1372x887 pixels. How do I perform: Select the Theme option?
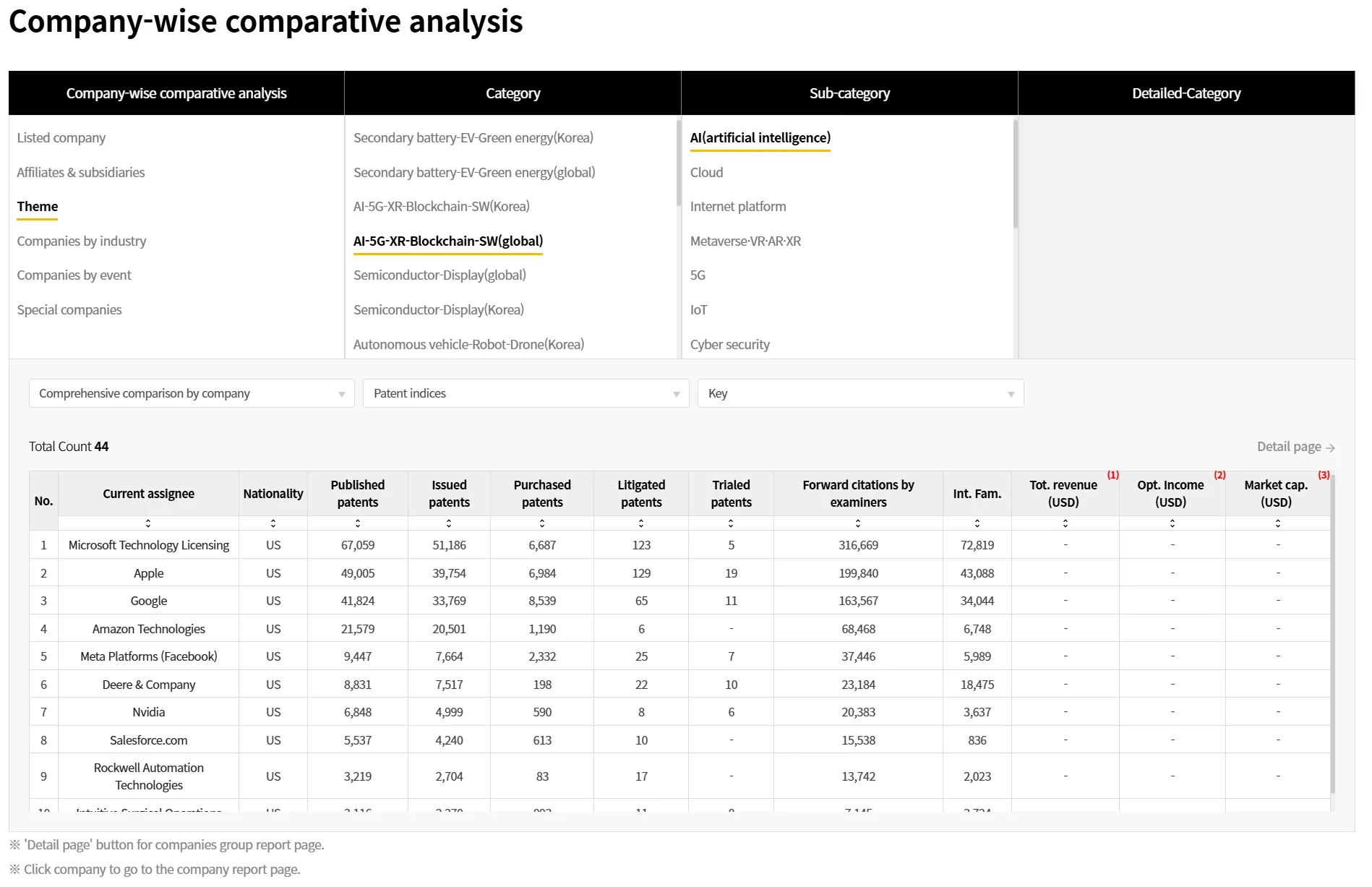click(x=38, y=207)
